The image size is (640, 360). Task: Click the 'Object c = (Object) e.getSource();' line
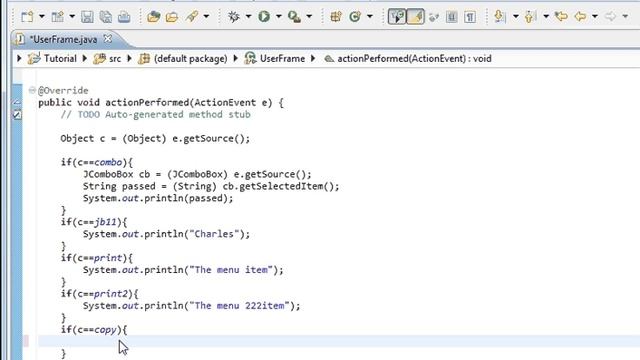(x=155, y=138)
